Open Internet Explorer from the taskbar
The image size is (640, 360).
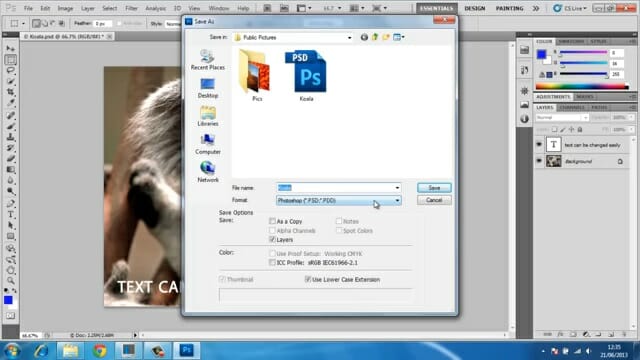coord(41,351)
